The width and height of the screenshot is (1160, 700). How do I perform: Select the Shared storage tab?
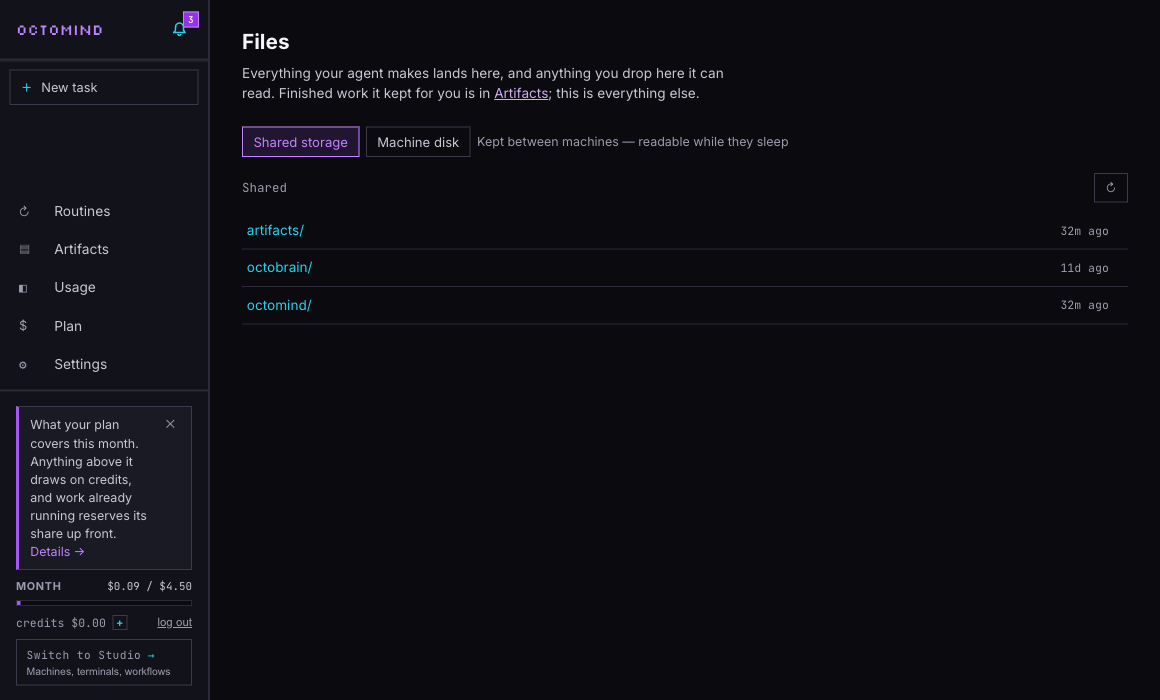click(x=300, y=142)
